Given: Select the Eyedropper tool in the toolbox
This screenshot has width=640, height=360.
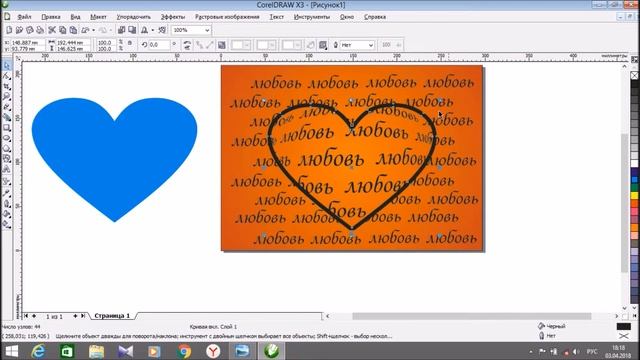Looking at the screenshot, I should point(7,193).
